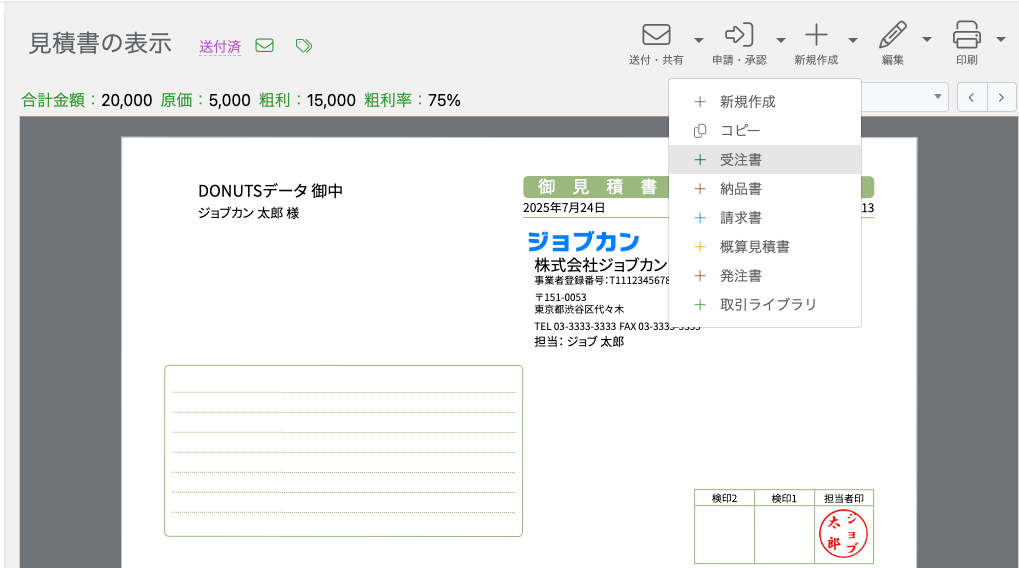Click the green-bordered notes box
This screenshot has width=1019, height=568.
pyautogui.click(x=343, y=451)
